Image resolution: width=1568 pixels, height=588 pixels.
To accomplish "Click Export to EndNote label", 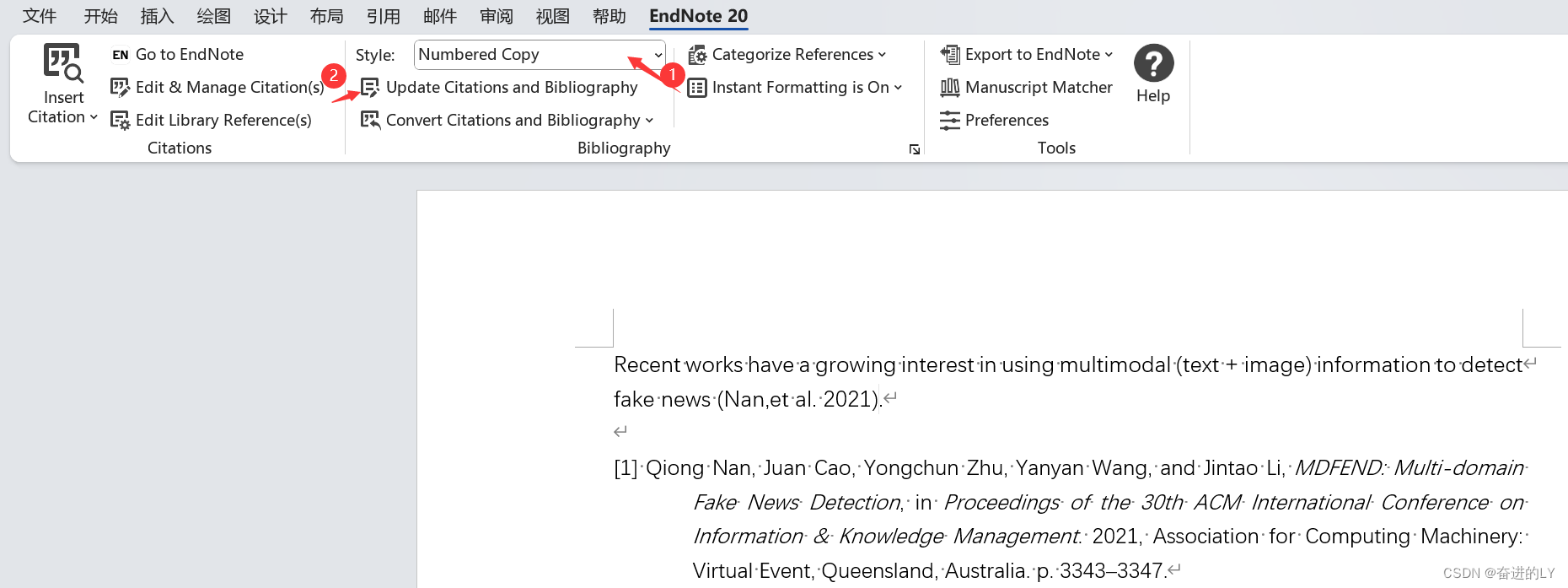I will pyautogui.click(x=1033, y=55).
